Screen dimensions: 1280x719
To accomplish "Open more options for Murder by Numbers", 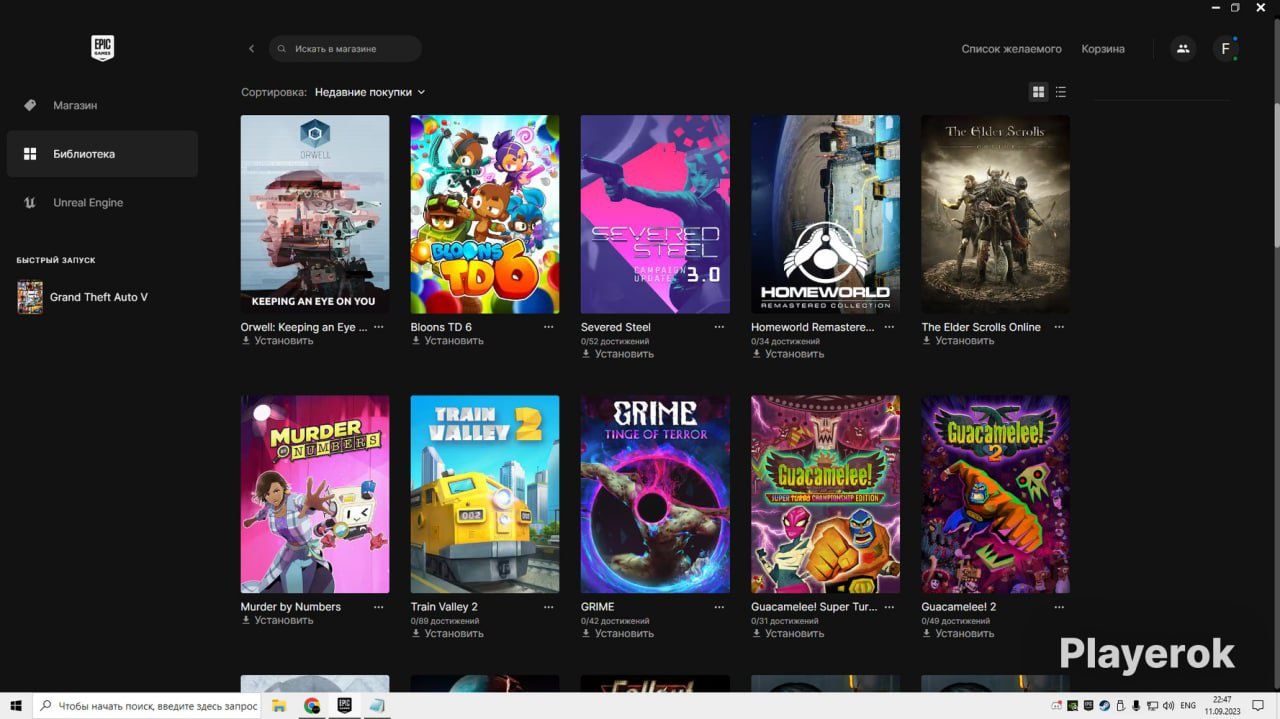I will click(379, 607).
